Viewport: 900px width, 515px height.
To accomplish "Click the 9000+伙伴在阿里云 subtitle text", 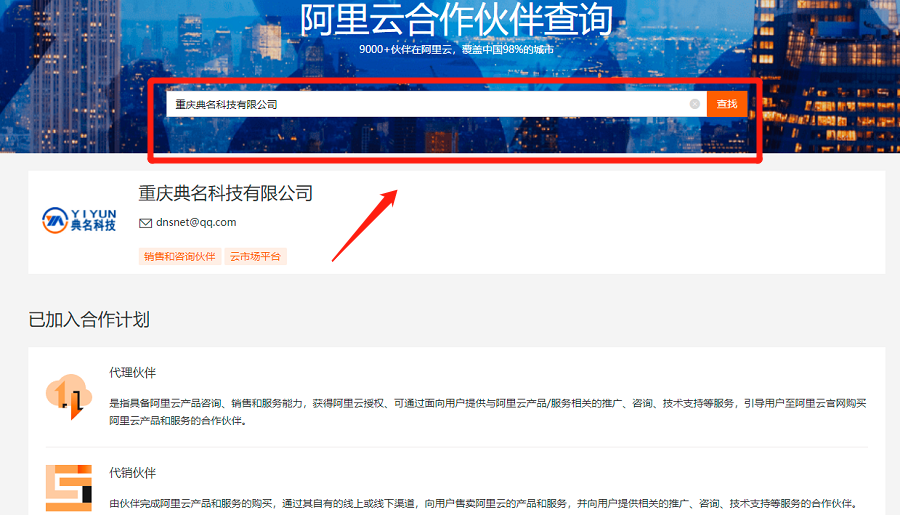I will [456, 49].
